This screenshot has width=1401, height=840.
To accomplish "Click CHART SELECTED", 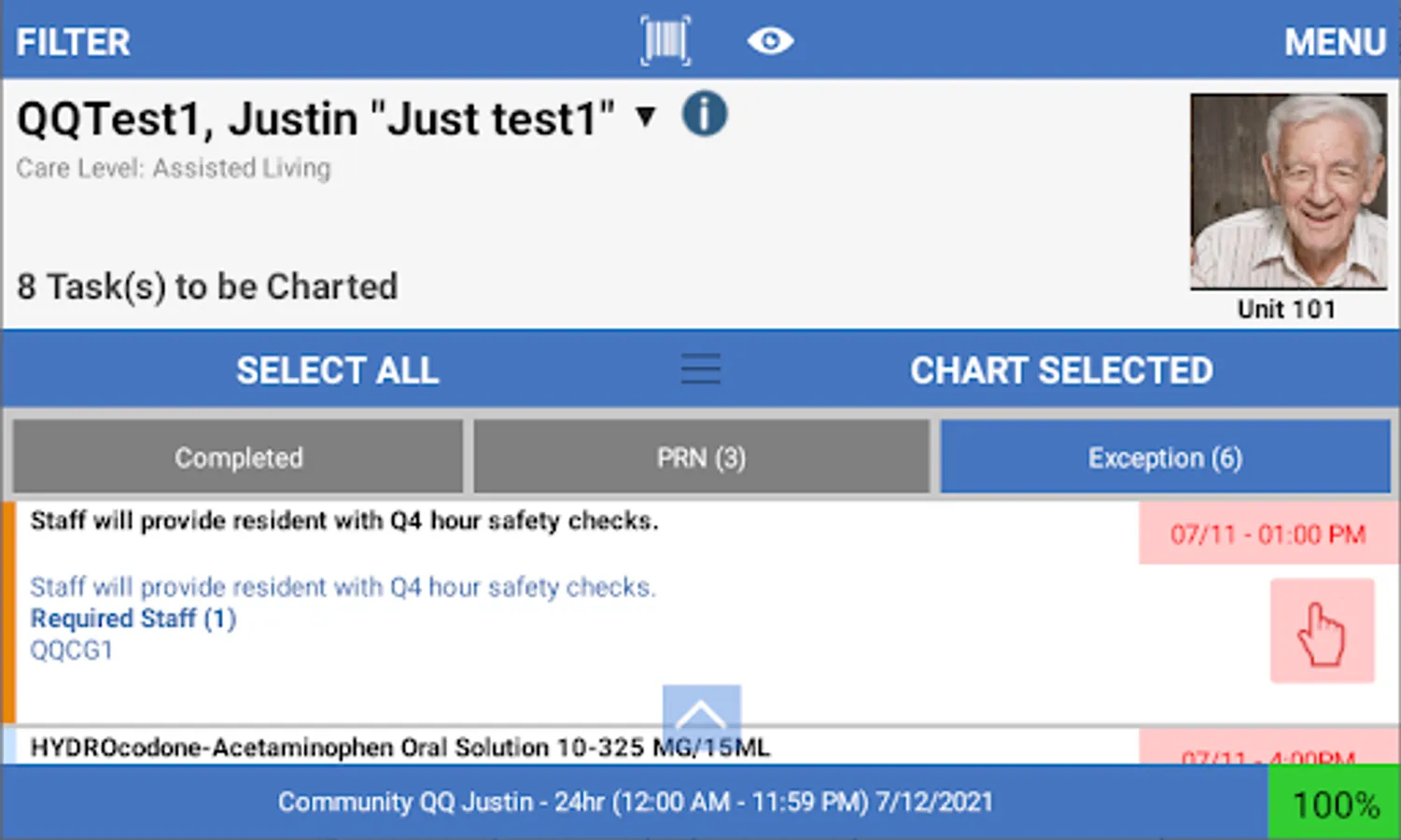I will pos(1061,370).
